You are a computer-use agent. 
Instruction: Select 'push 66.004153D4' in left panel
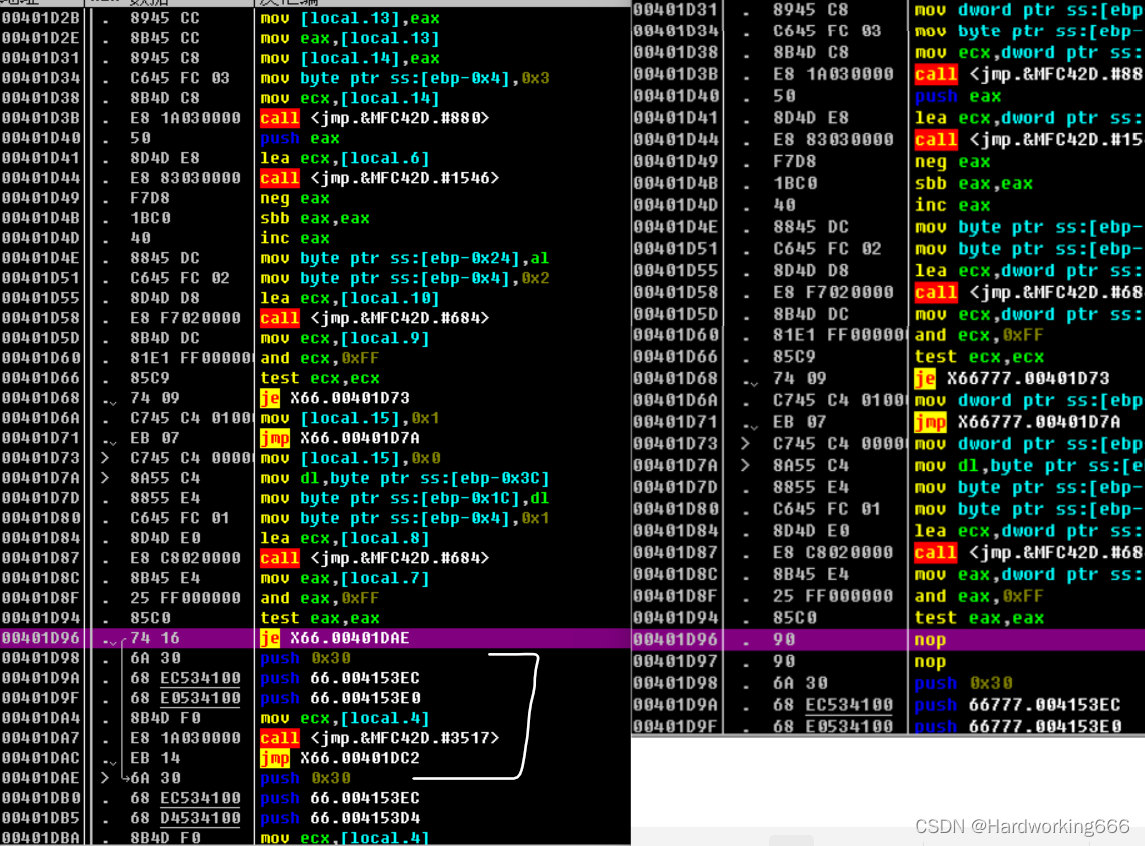click(340, 818)
